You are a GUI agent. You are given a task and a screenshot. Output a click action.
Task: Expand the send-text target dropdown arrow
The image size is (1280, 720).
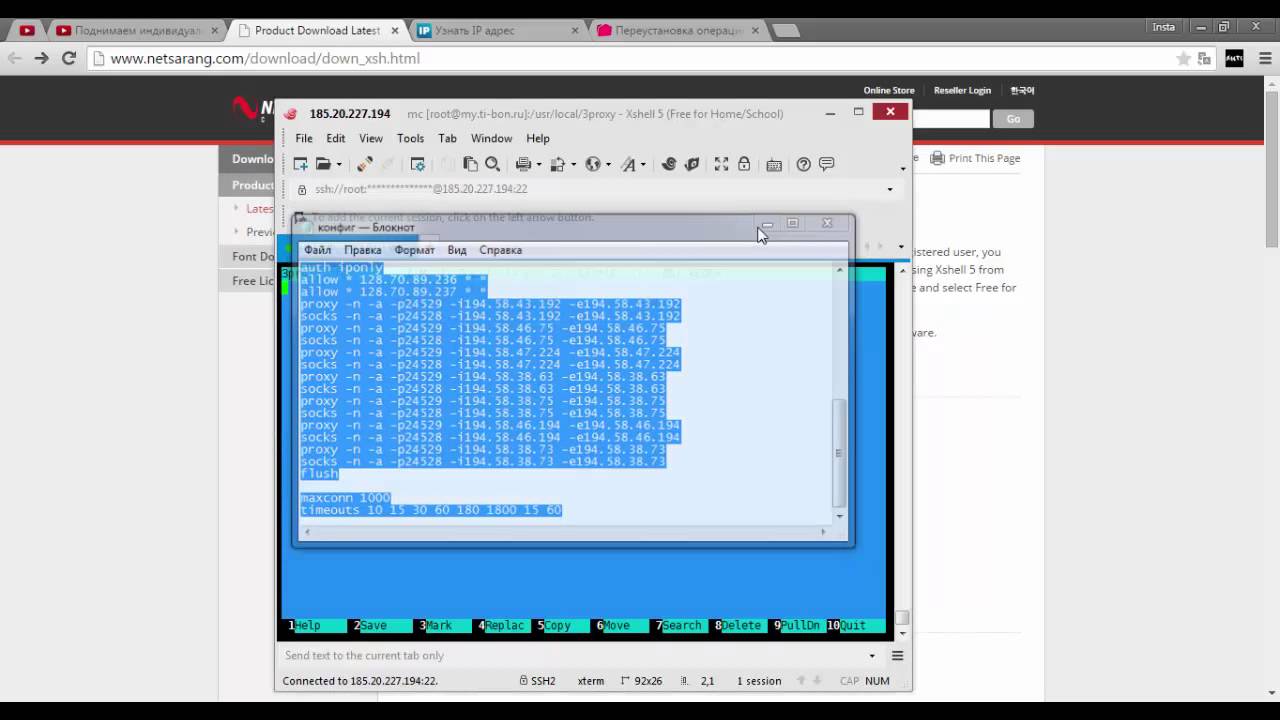[872, 656]
